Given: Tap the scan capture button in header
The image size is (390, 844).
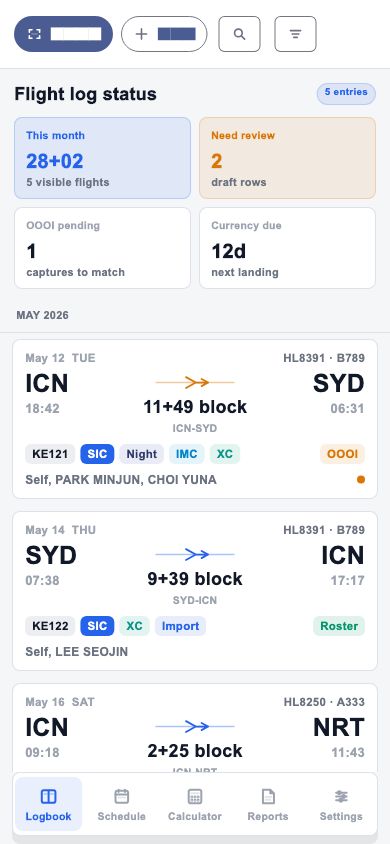Looking at the screenshot, I should (x=63, y=34).
